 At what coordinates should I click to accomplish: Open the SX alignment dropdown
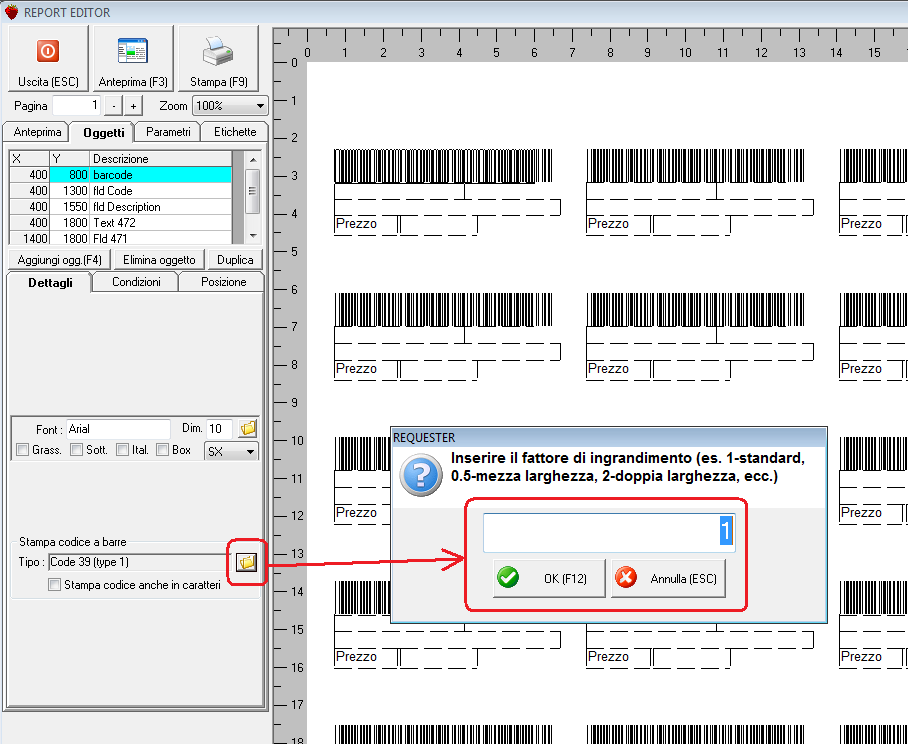231,451
